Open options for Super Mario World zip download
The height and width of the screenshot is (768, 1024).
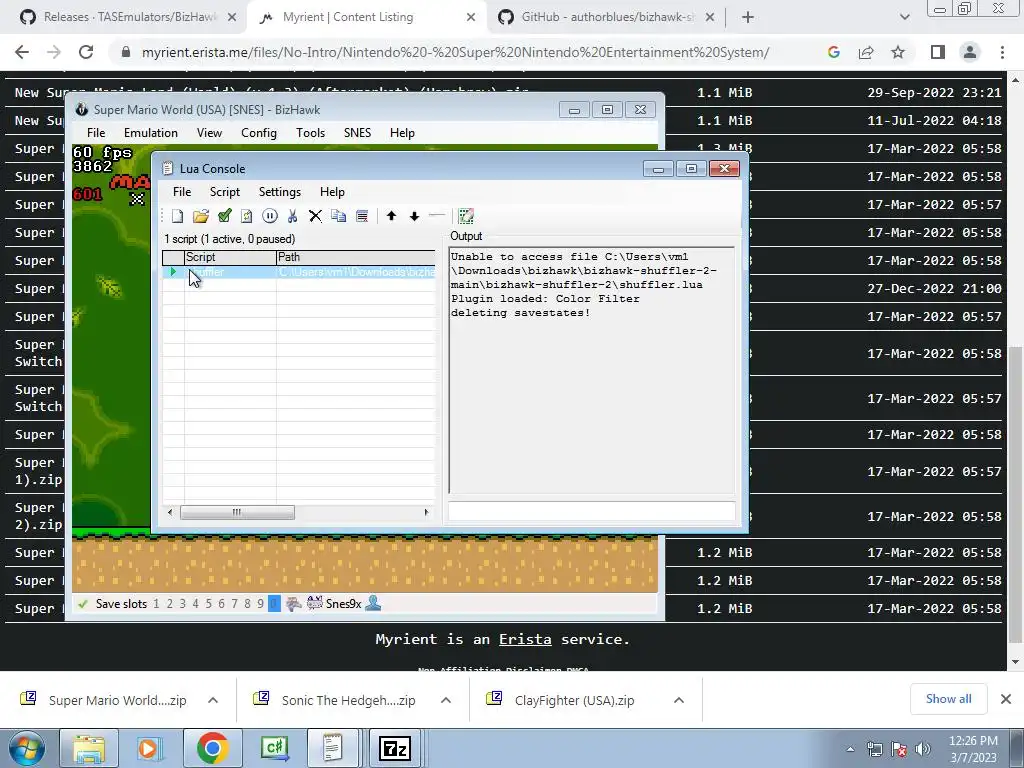213,700
